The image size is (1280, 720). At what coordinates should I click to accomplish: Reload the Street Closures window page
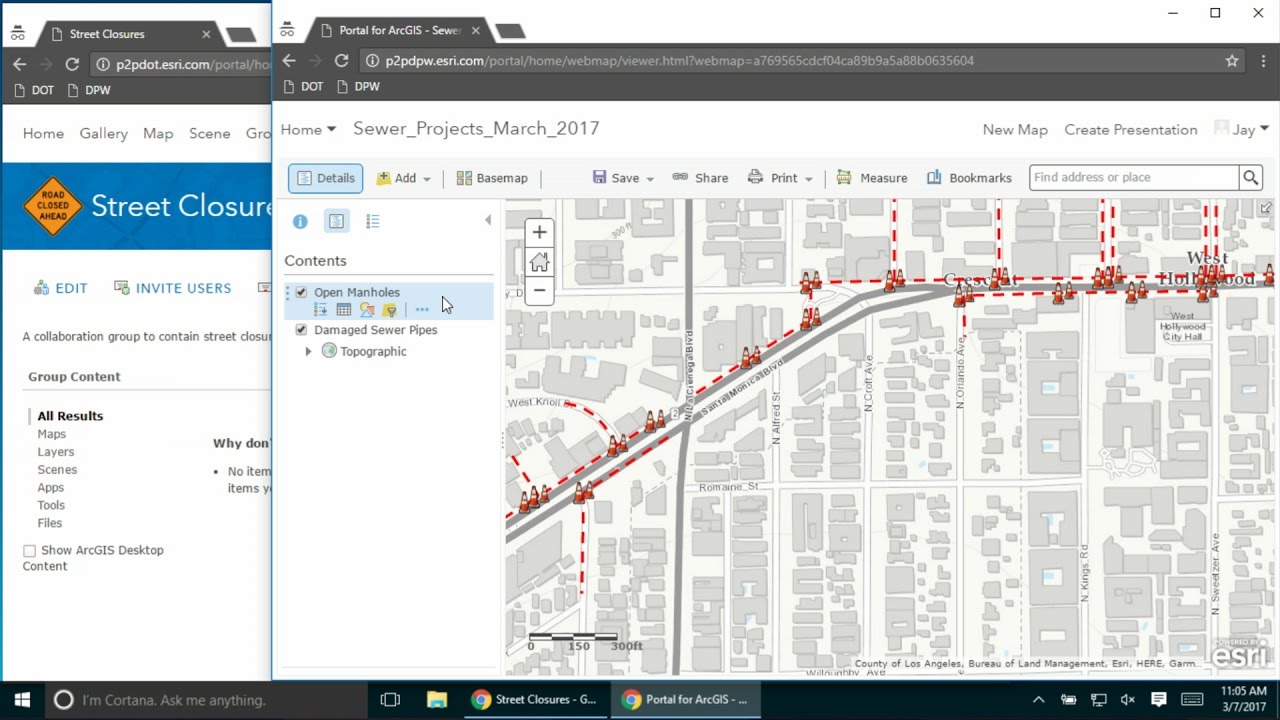[x=72, y=64]
